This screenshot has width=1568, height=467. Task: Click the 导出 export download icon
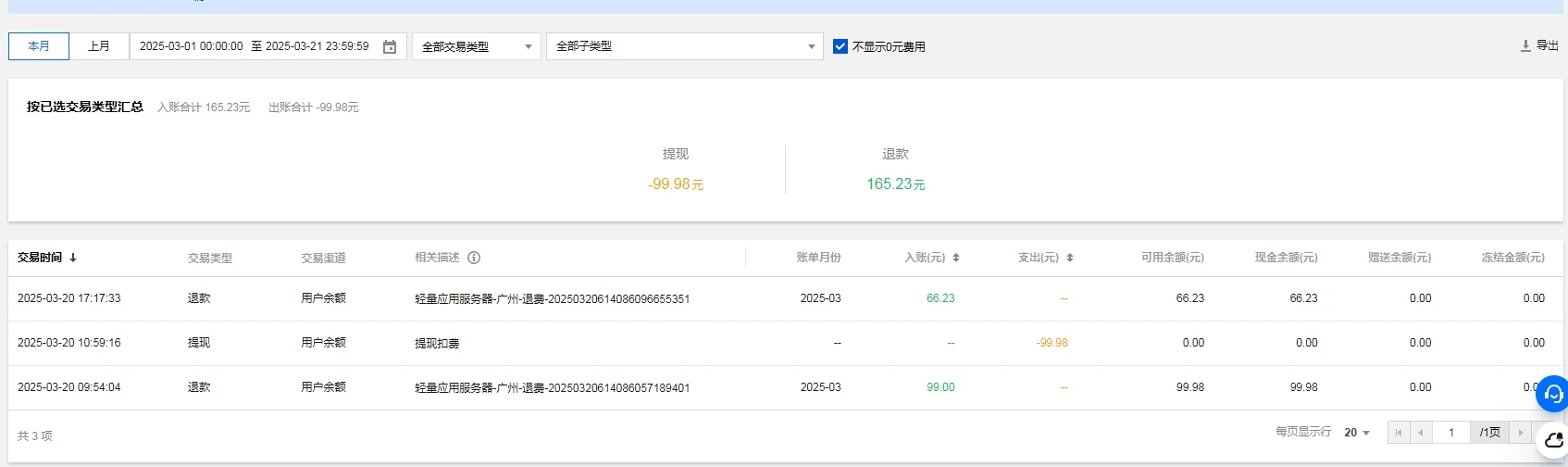click(x=1525, y=45)
